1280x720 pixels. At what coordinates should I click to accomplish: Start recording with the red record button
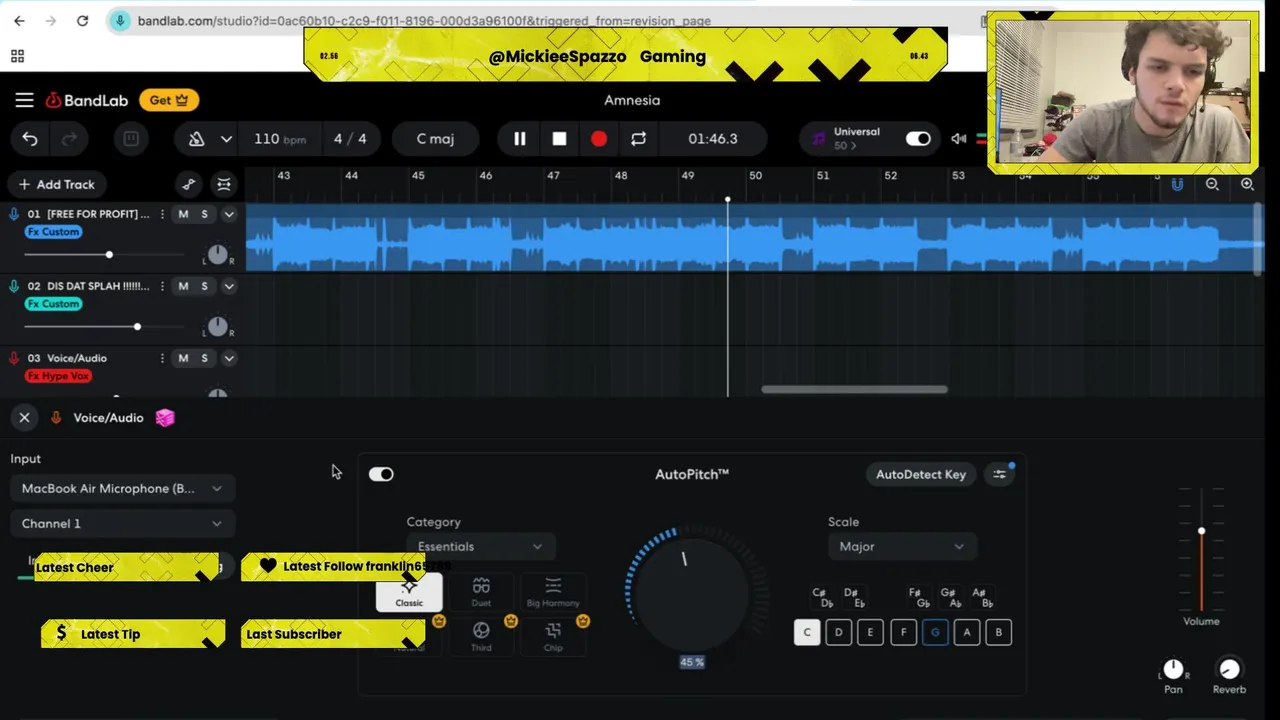click(x=599, y=139)
